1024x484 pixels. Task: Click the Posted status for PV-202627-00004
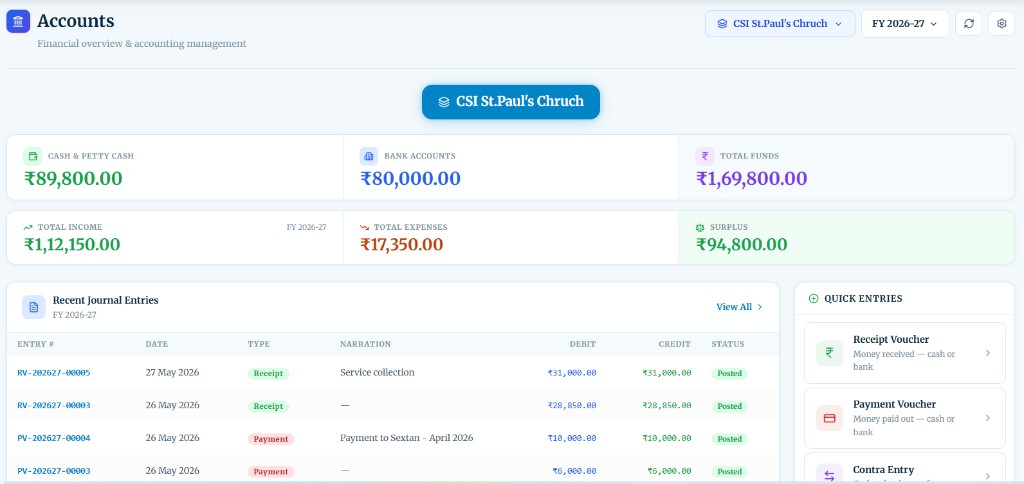[x=729, y=439]
